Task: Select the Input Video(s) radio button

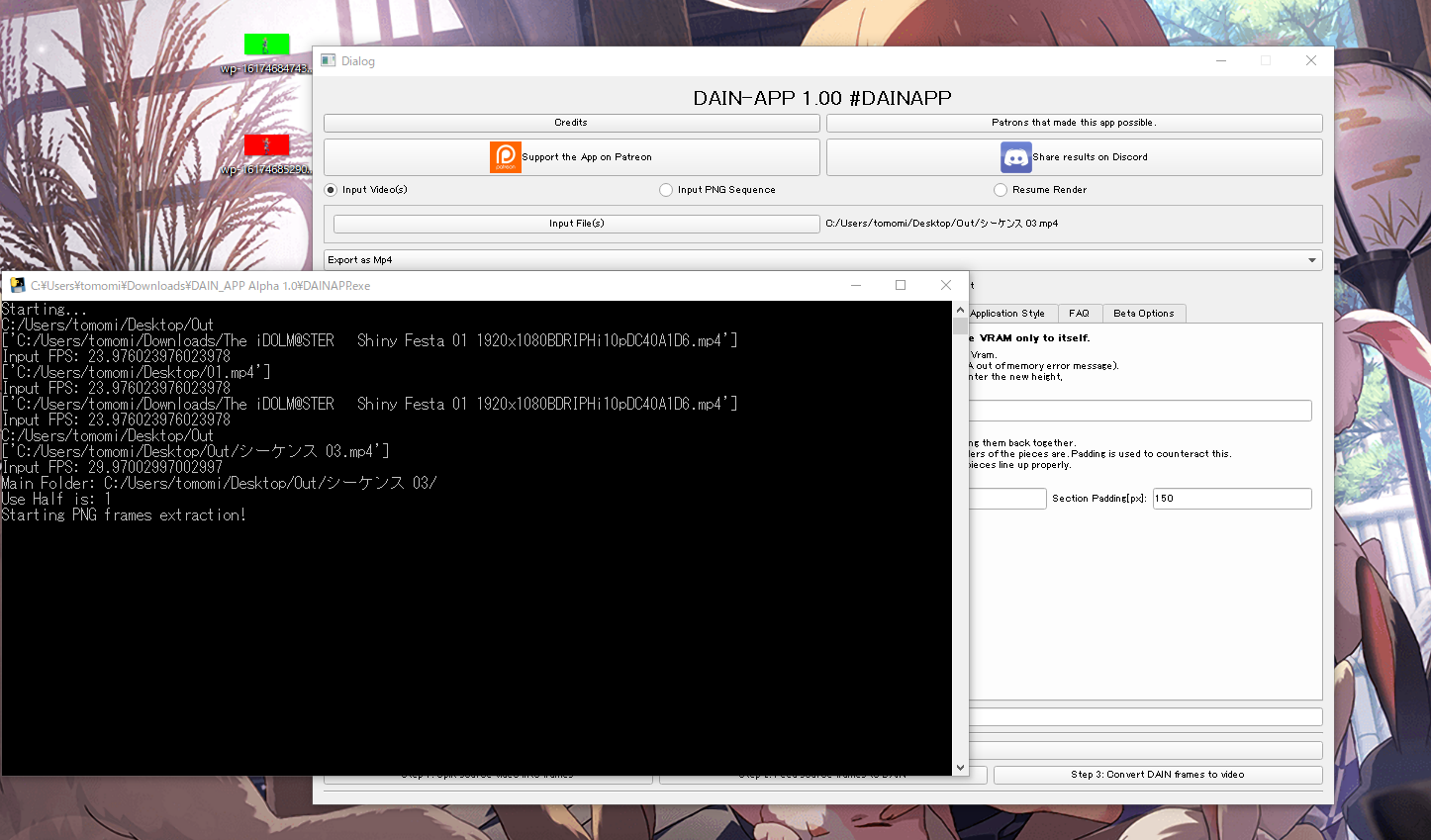Action: [332, 190]
